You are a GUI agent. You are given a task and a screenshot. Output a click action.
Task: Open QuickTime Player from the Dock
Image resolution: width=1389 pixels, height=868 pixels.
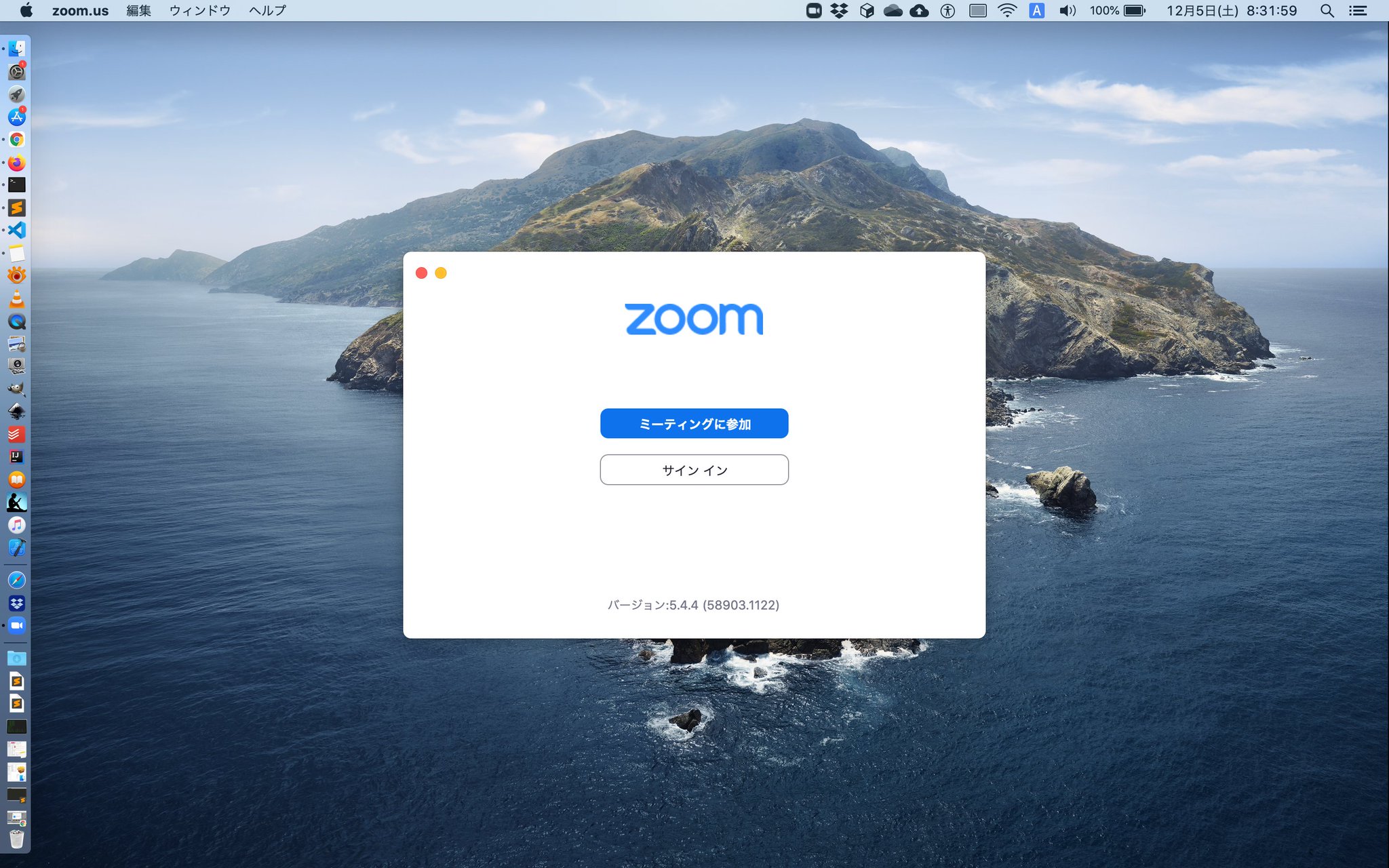click(17, 321)
